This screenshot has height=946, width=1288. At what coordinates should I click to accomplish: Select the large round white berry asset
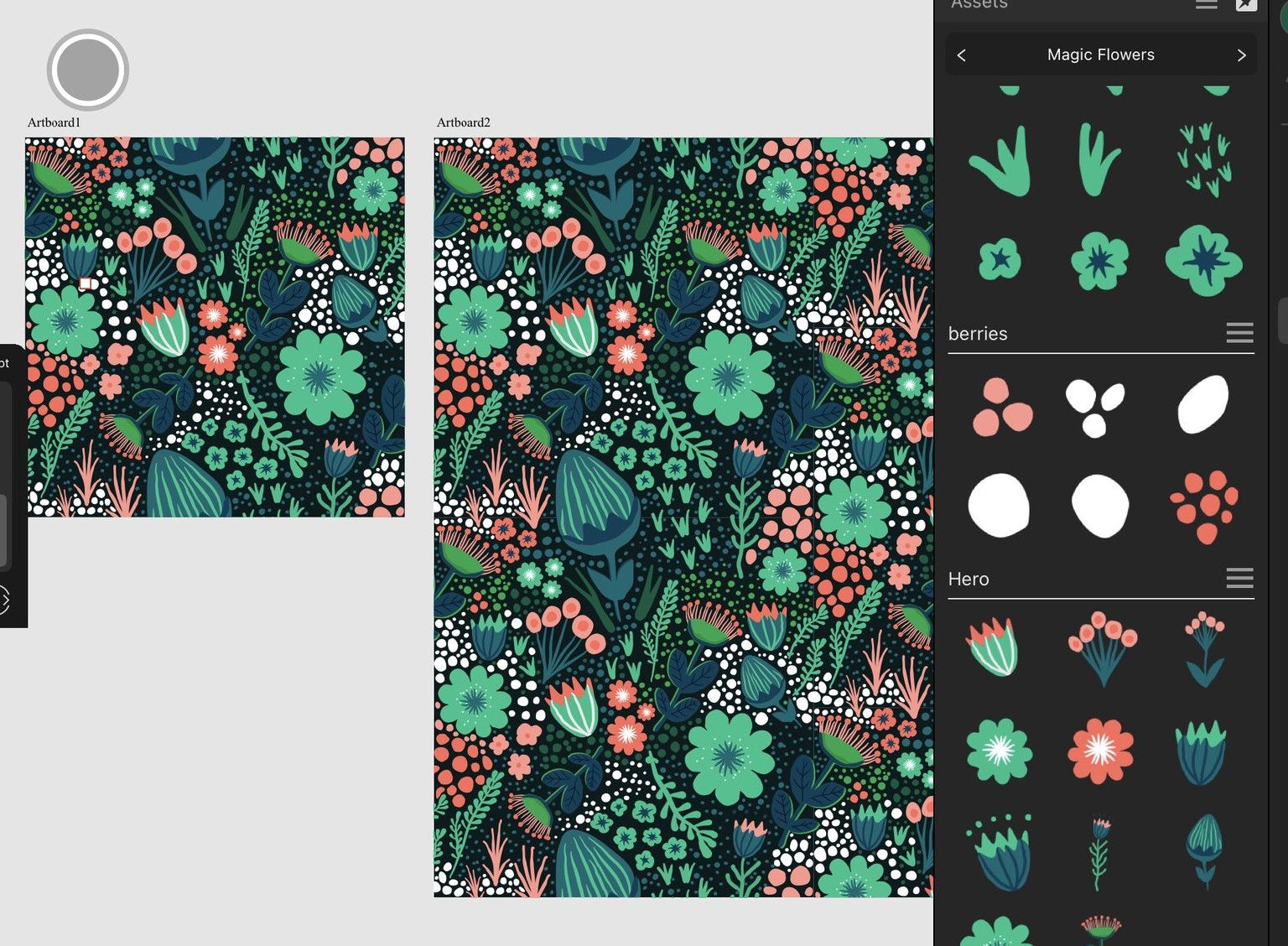point(999,505)
